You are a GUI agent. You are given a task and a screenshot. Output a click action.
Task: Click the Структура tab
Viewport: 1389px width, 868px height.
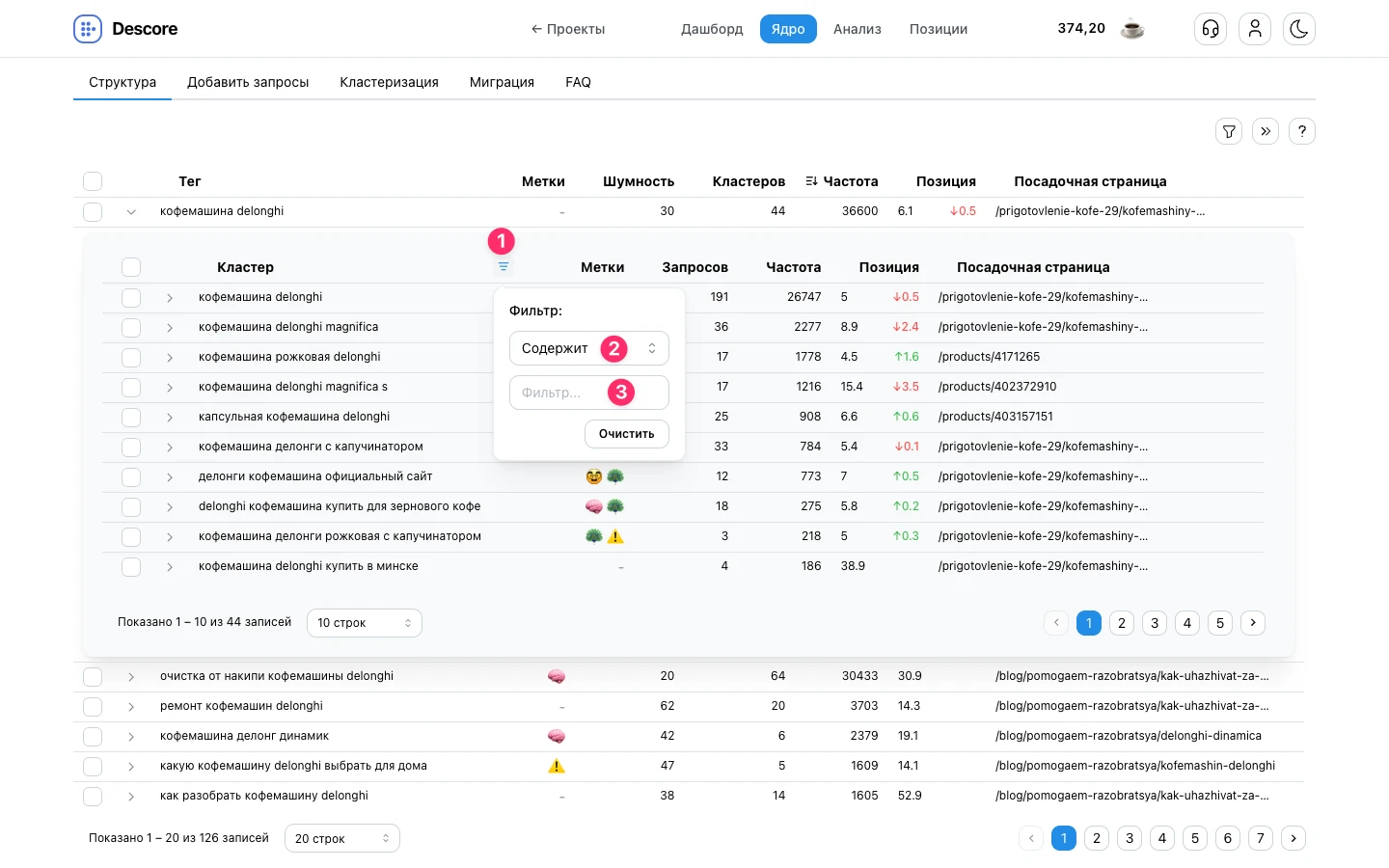123,82
